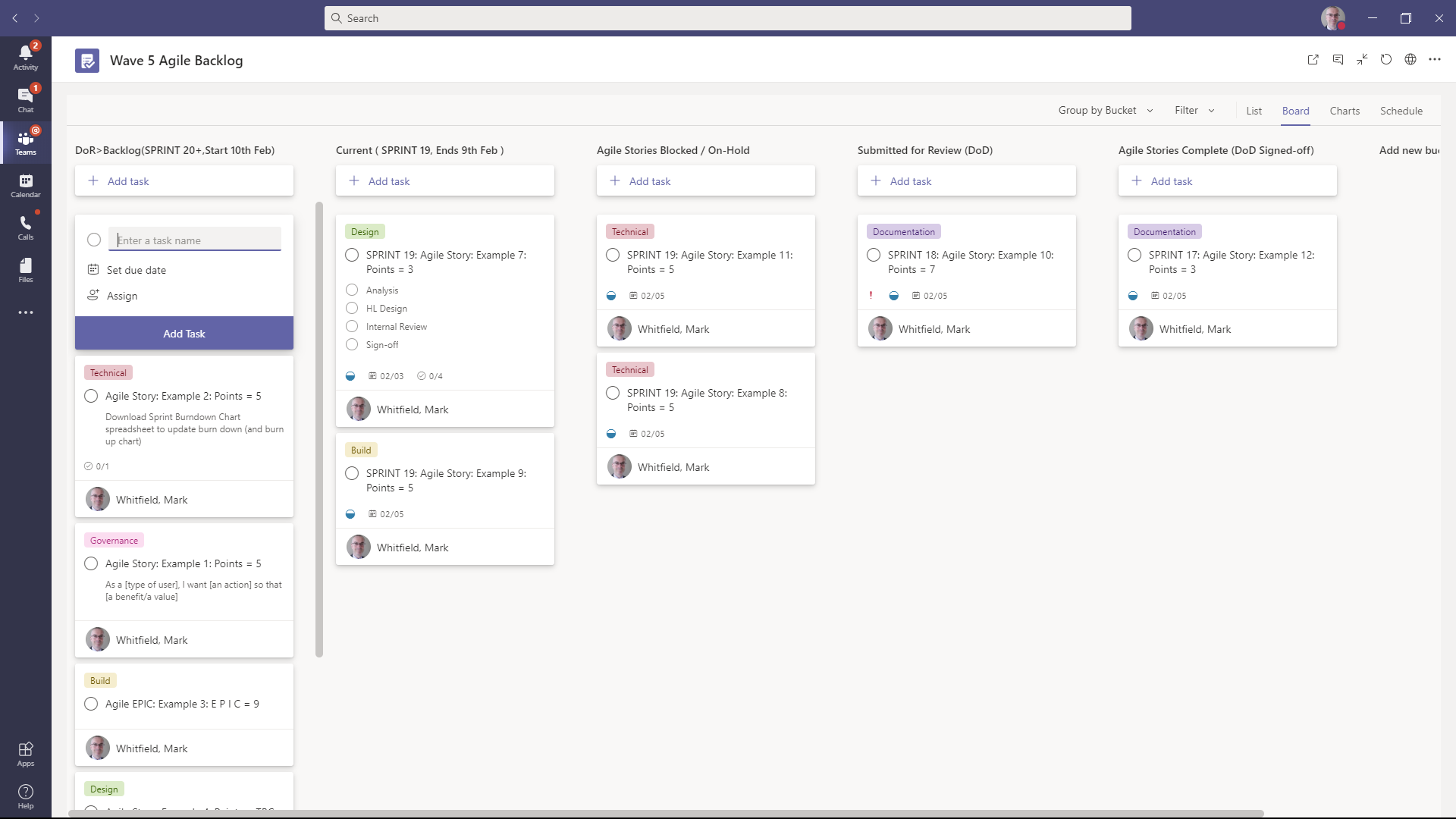Screen dimensions: 1456x819
Task: Open Chat from the left rail
Action: point(25,99)
